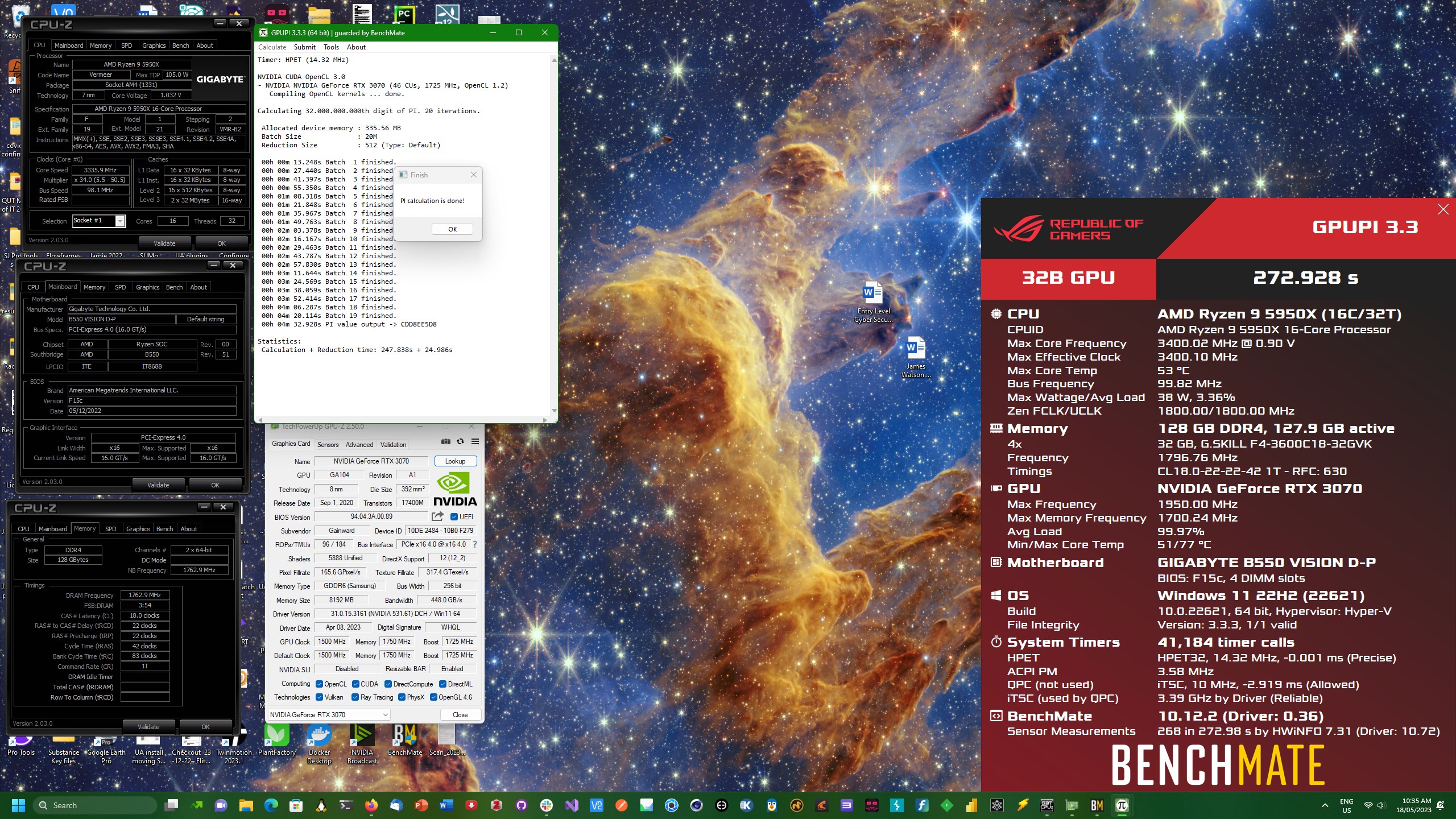The width and height of the screenshot is (1456, 819).
Task: Click OK in the Finish dialog
Action: 453,229
